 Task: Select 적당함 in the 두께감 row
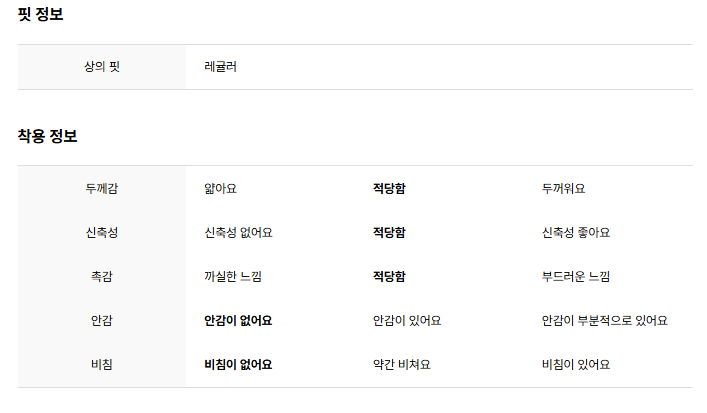pyautogui.click(x=389, y=188)
